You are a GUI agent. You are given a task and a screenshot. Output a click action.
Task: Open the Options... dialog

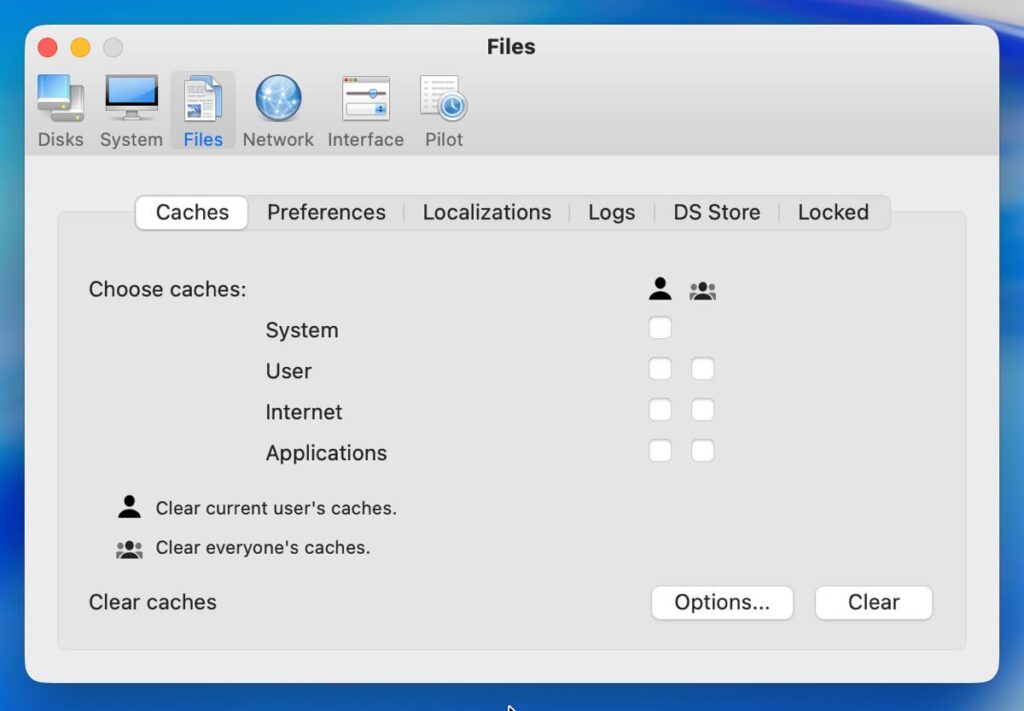pyautogui.click(x=722, y=602)
